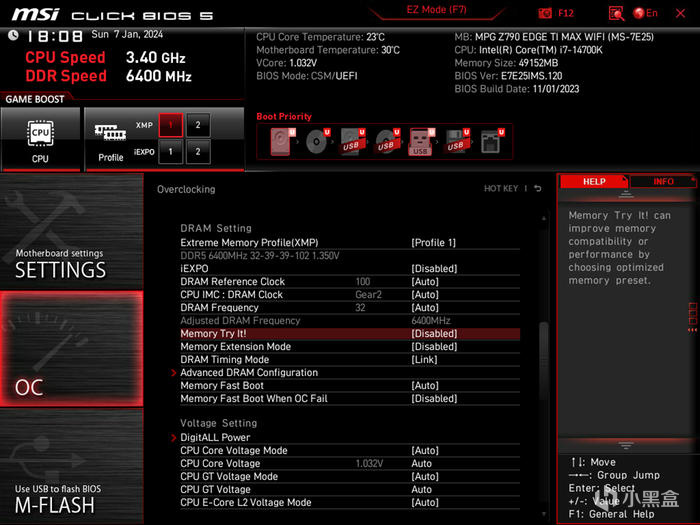Click the Overclocking page heading

click(186, 189)
